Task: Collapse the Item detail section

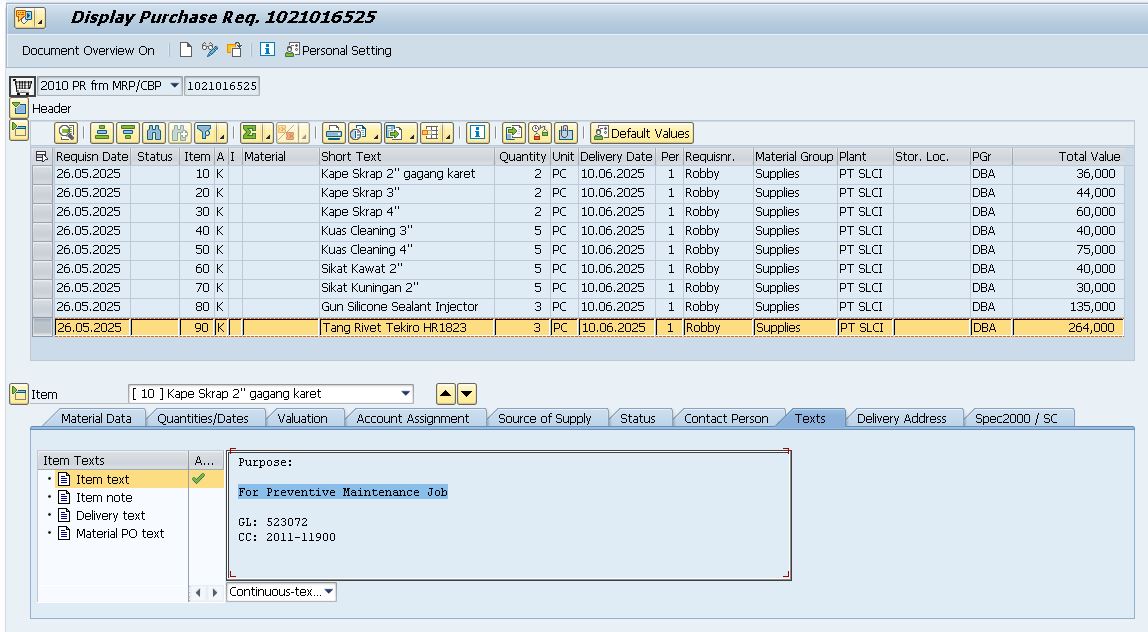Action: point(19,394)
